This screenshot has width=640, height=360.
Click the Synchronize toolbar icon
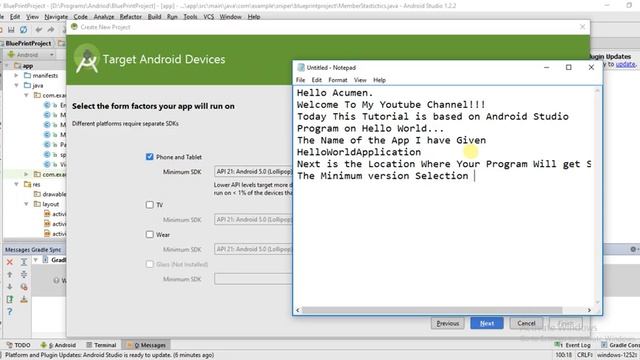click(x=24, y=29)
